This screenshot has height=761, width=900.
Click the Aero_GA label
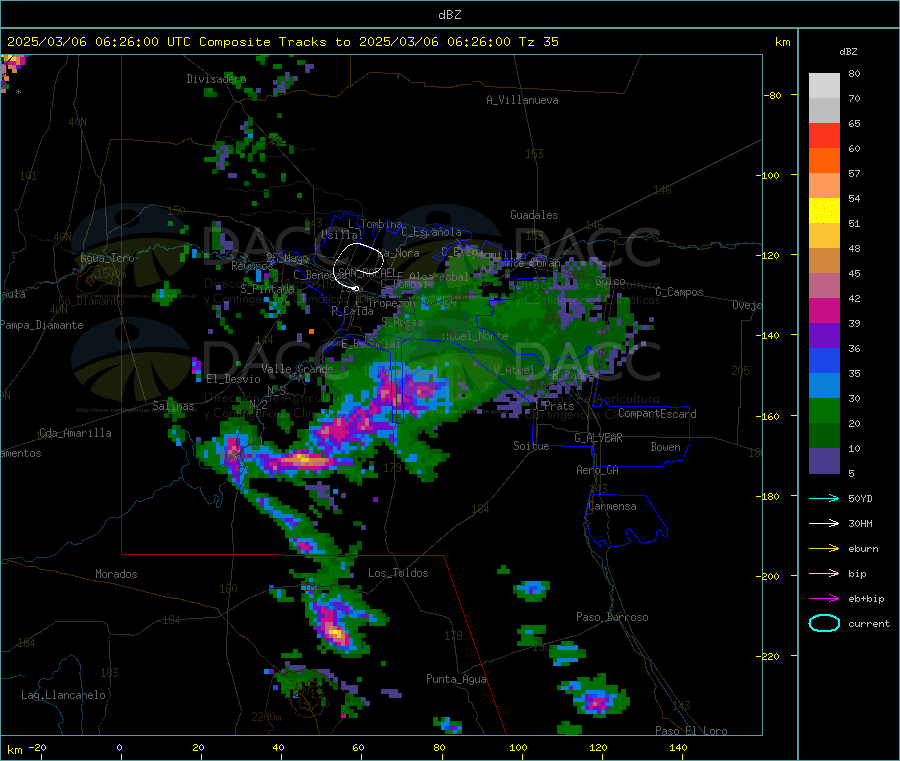click(598, 470)
